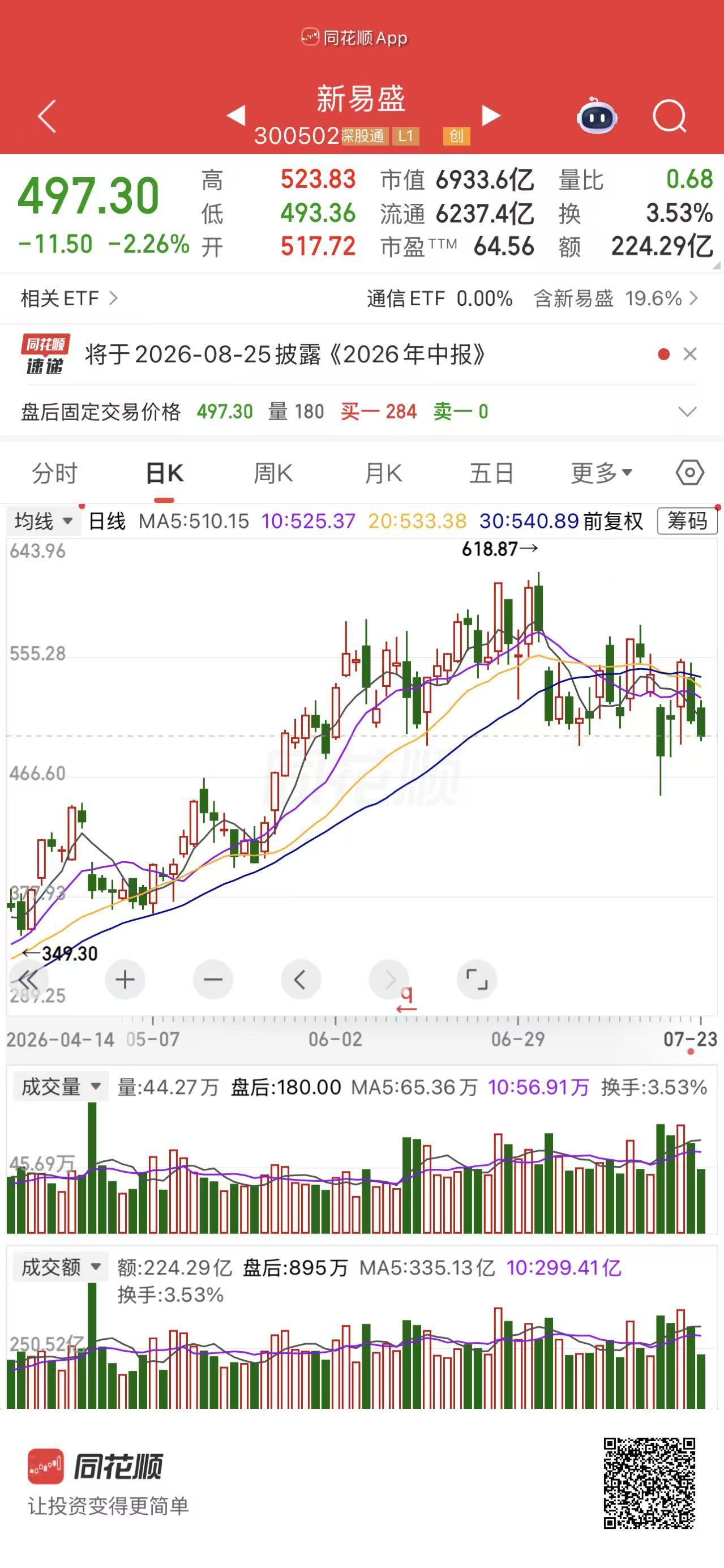Switch to the 月K tab
This screenshot has height=1568, width=724.
point(383,473)
